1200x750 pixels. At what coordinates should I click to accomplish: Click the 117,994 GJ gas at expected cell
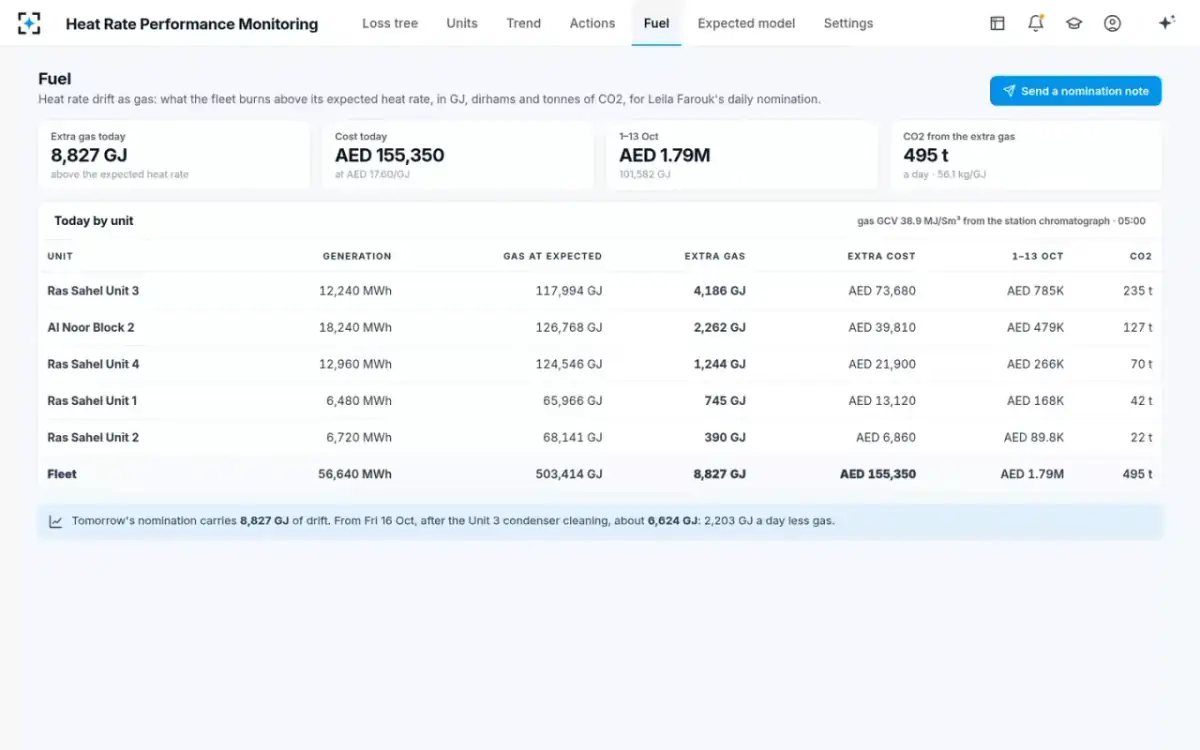[x=569, y=291]
